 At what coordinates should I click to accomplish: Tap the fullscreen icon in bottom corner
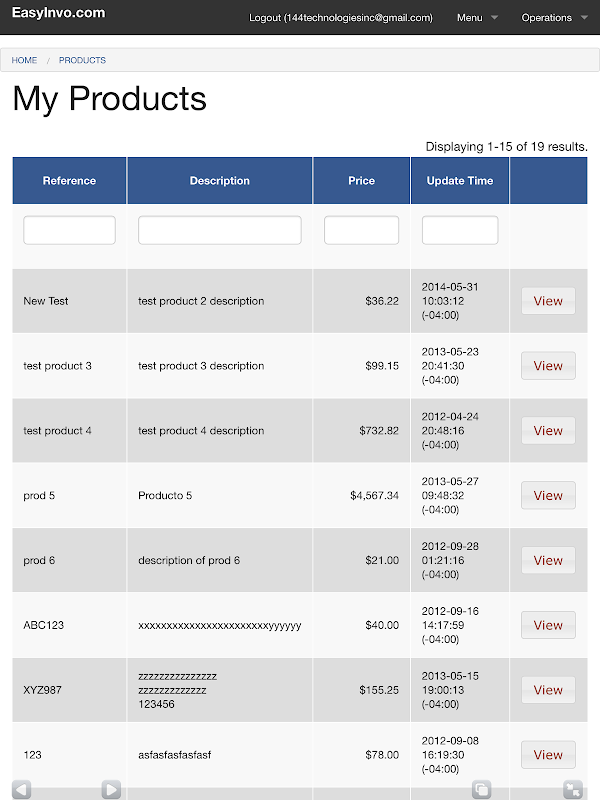click(573, 789)
